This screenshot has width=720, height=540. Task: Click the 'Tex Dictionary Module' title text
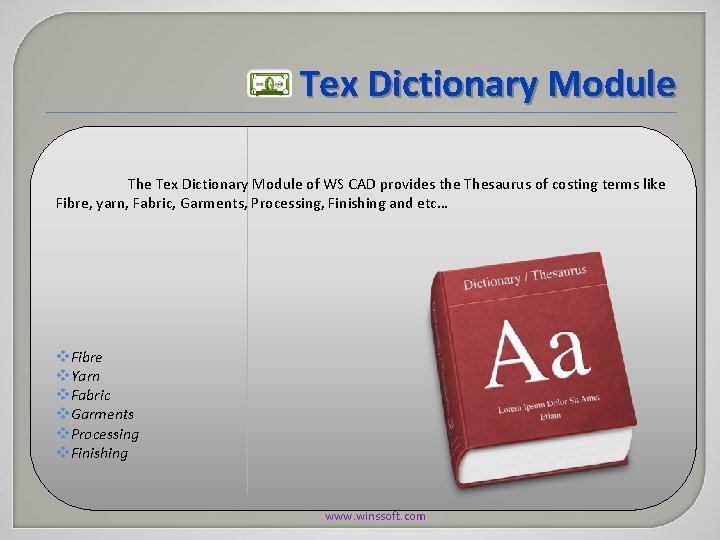click(488, 84)
